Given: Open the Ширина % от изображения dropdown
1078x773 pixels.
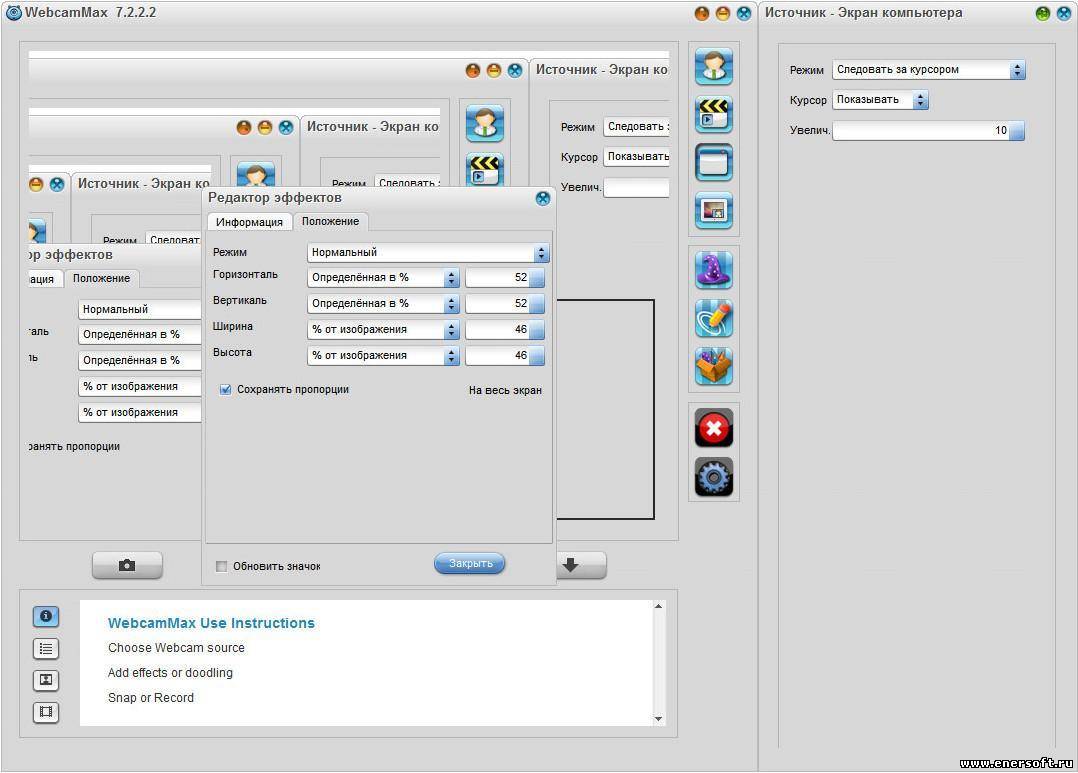Looking at the screenshot, I should coord(383,329).
